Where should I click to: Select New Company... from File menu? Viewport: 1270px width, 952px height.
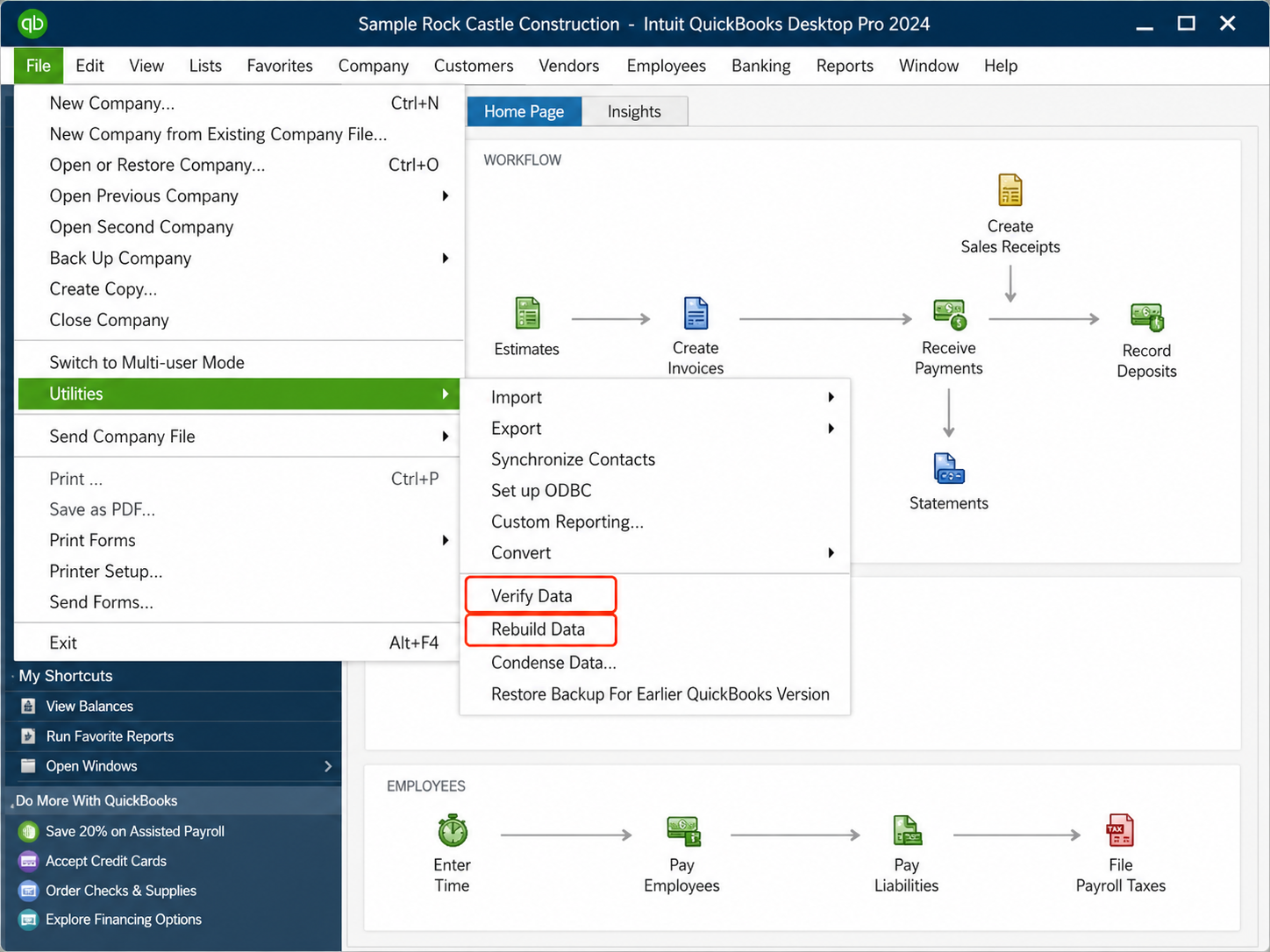tap(239, 103)
